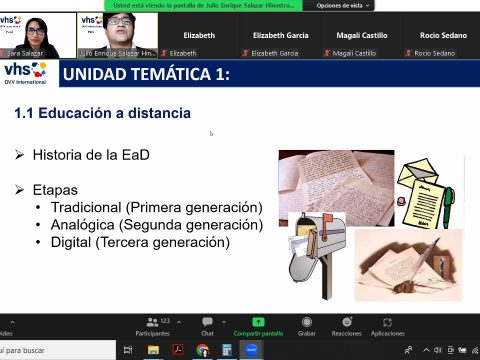
Task: Select the Magali Castillo participant tile
Action: pyautogui.click(x=362, y=36)
